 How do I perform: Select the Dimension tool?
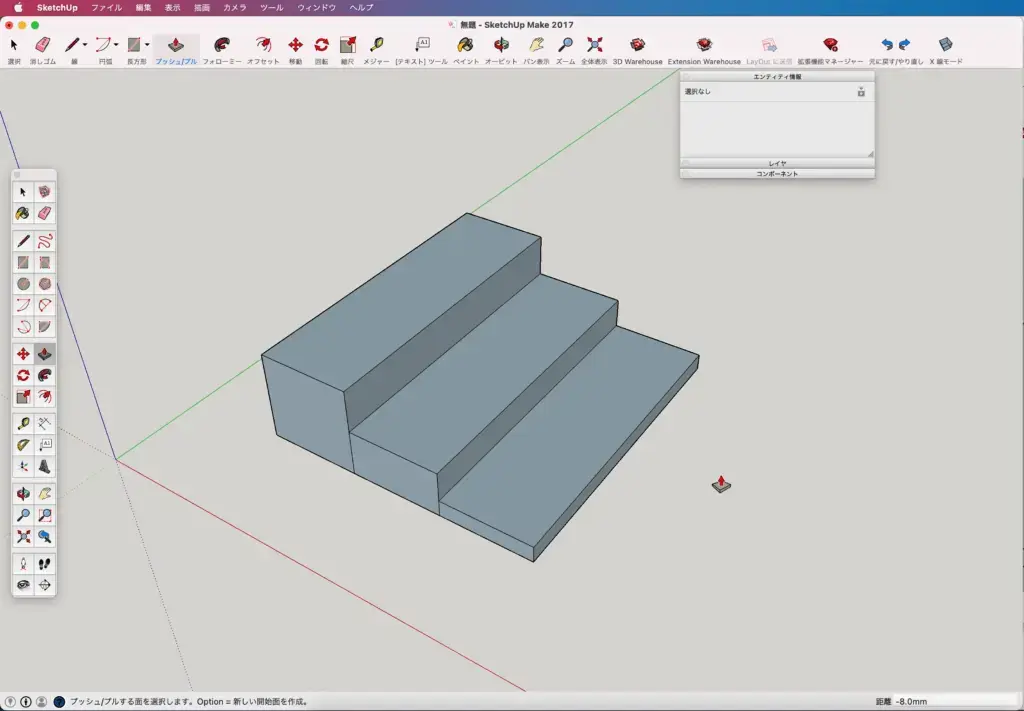(x=44, y=423)
